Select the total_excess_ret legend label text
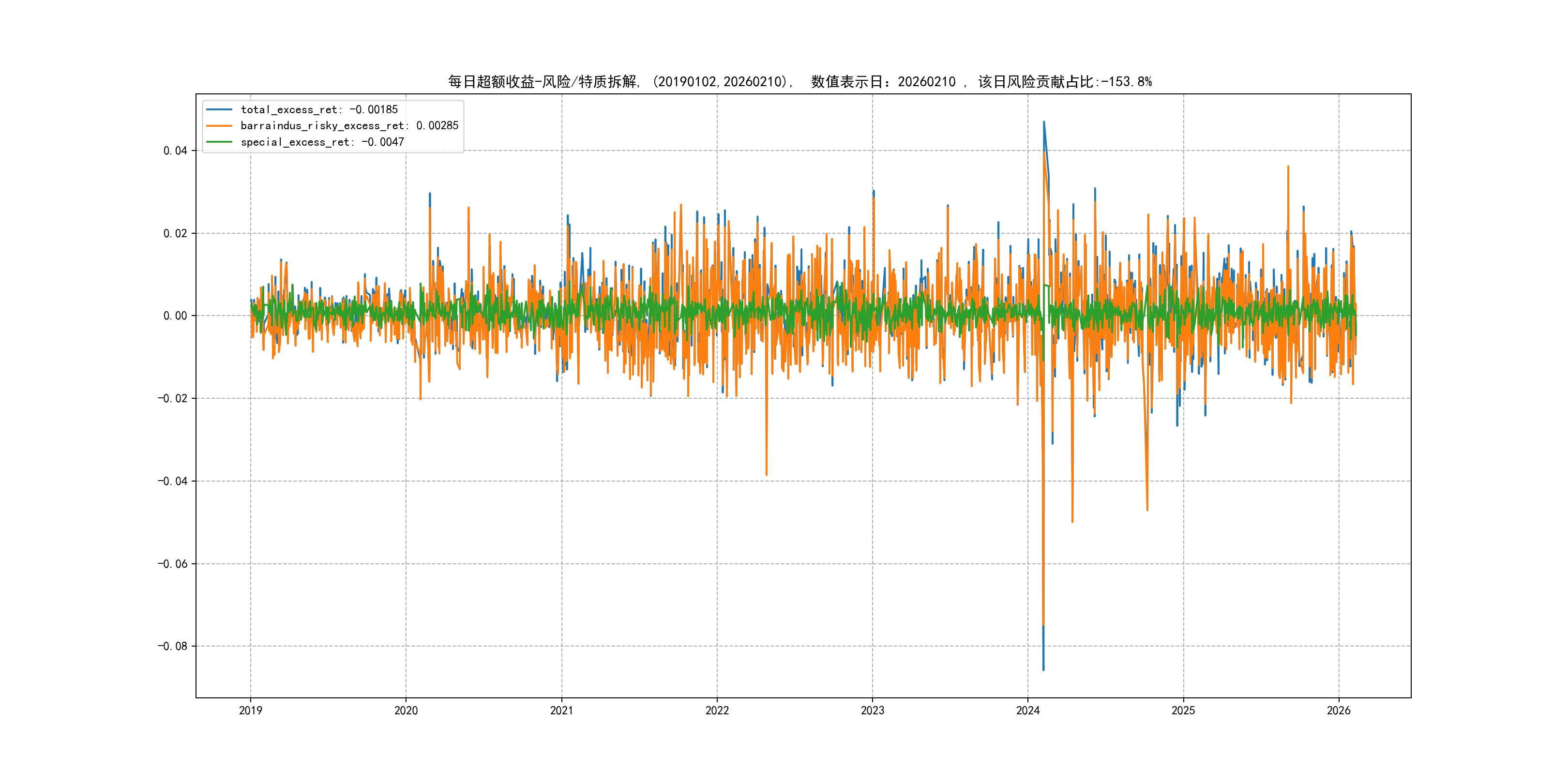 click(x=319, y=109)
